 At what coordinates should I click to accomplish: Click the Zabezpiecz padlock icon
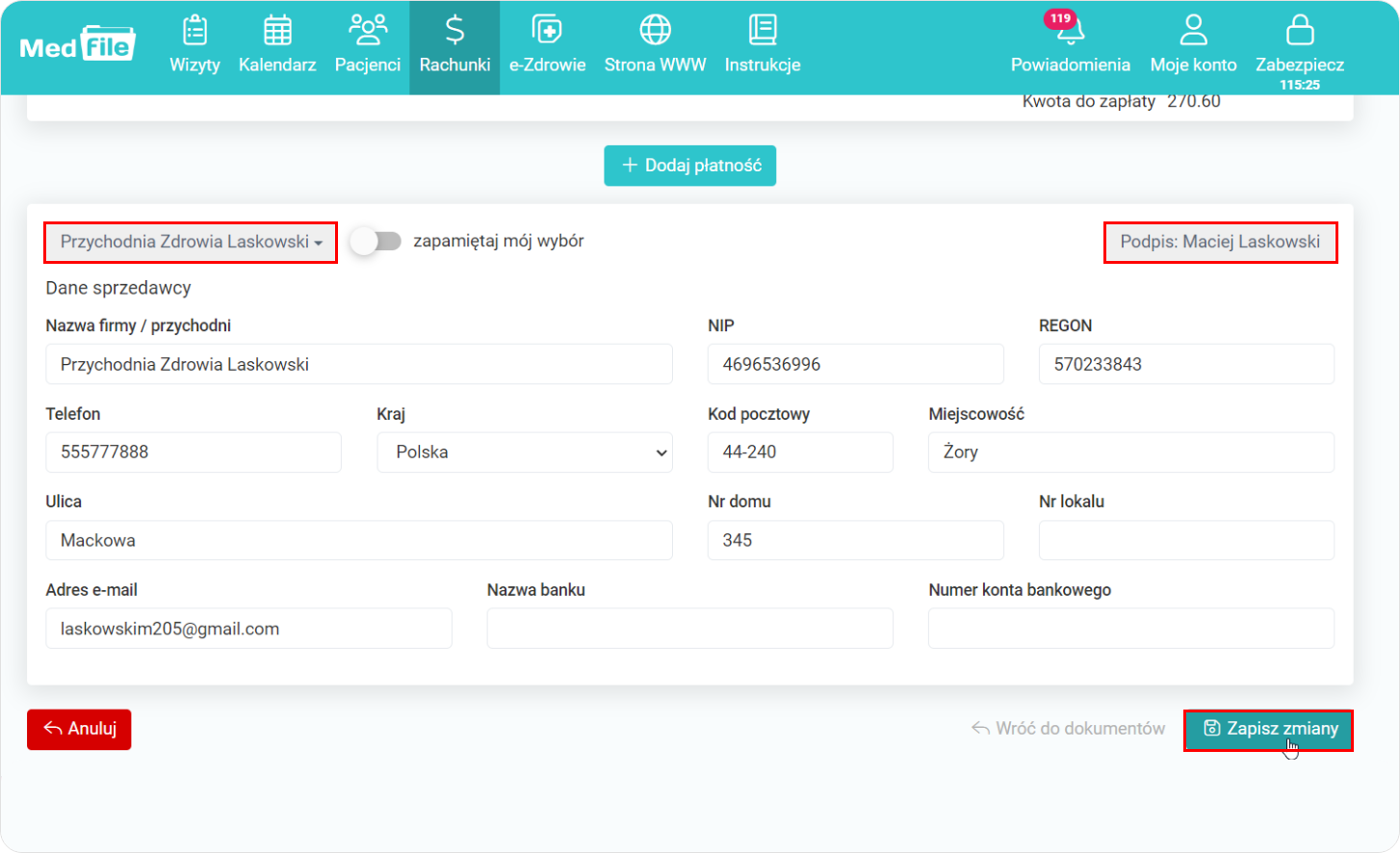tap(1300, 31)
